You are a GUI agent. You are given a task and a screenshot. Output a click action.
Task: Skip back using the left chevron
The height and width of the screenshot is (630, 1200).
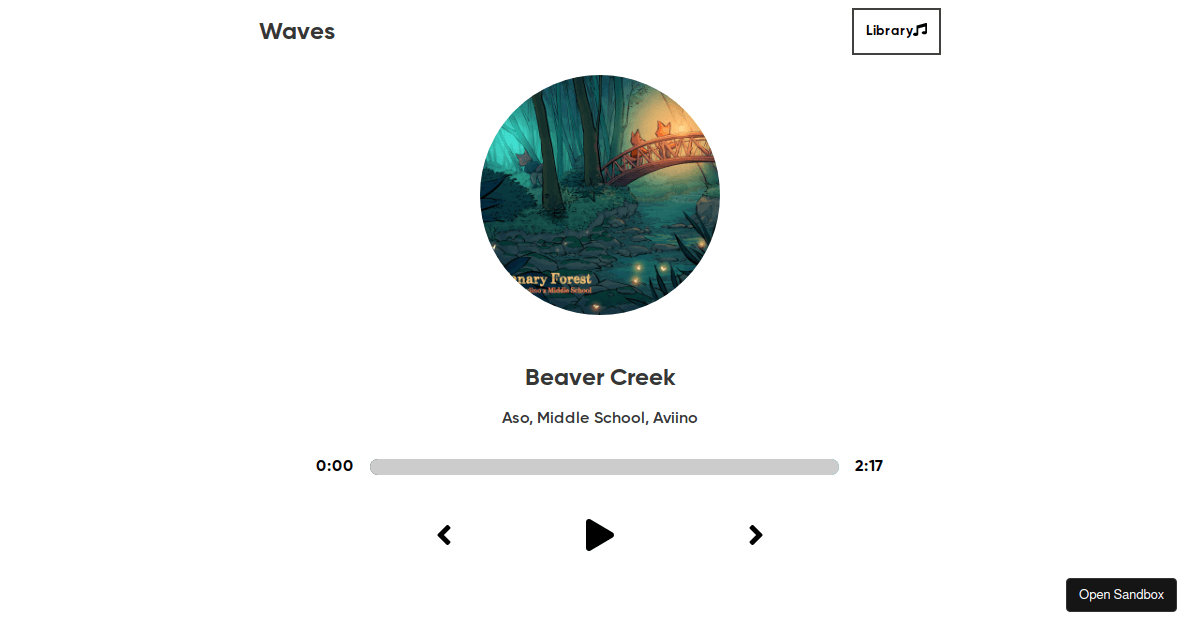click(x=445, y=535)
